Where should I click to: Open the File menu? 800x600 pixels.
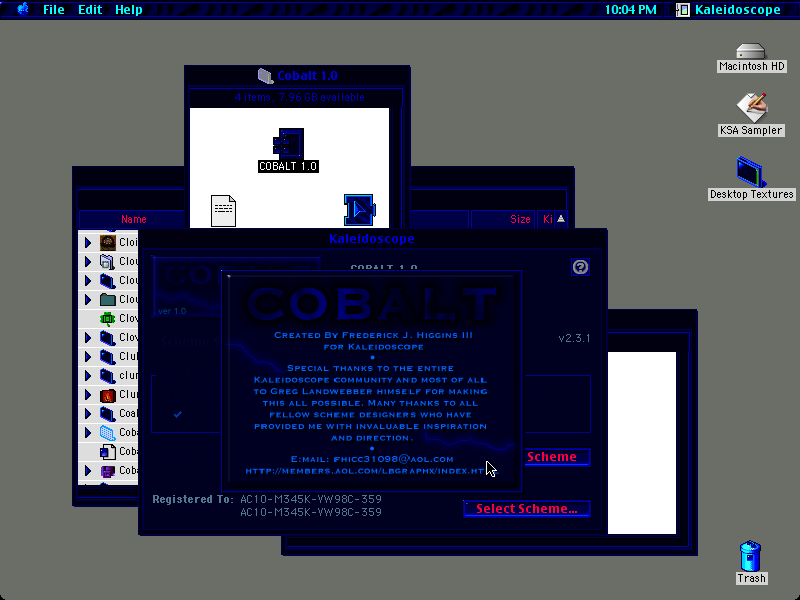(x=54, y=10)
